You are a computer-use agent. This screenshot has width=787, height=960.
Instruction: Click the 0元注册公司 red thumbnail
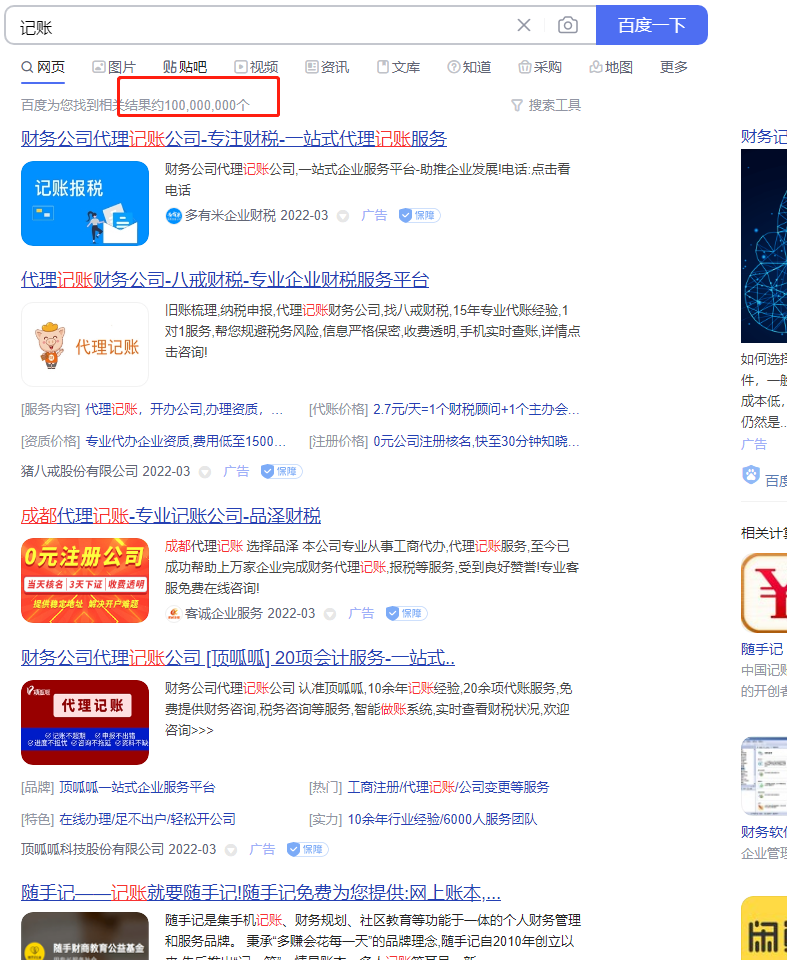pos(85,580)
